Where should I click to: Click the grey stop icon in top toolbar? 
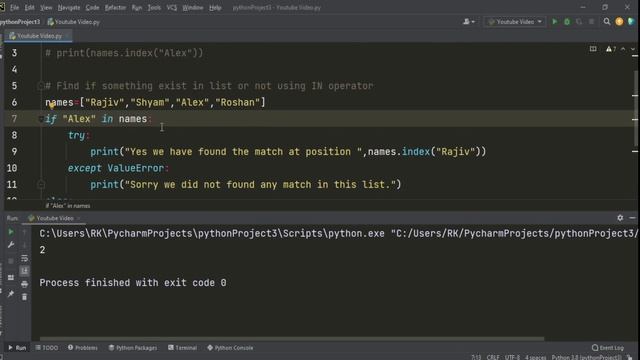click(591, 22)
